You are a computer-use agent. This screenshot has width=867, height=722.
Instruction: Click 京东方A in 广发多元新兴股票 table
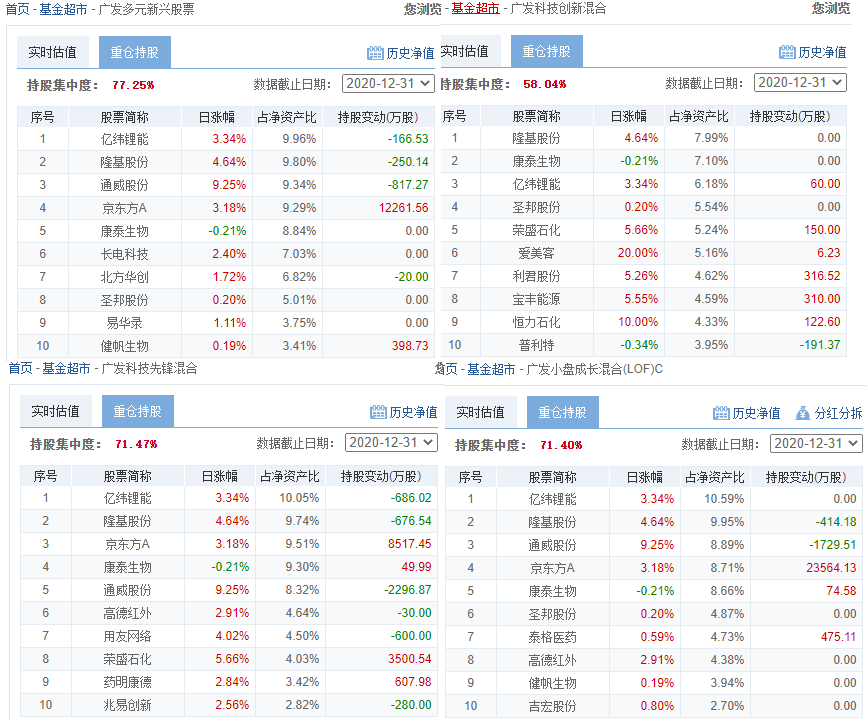[x=124, y=208]
